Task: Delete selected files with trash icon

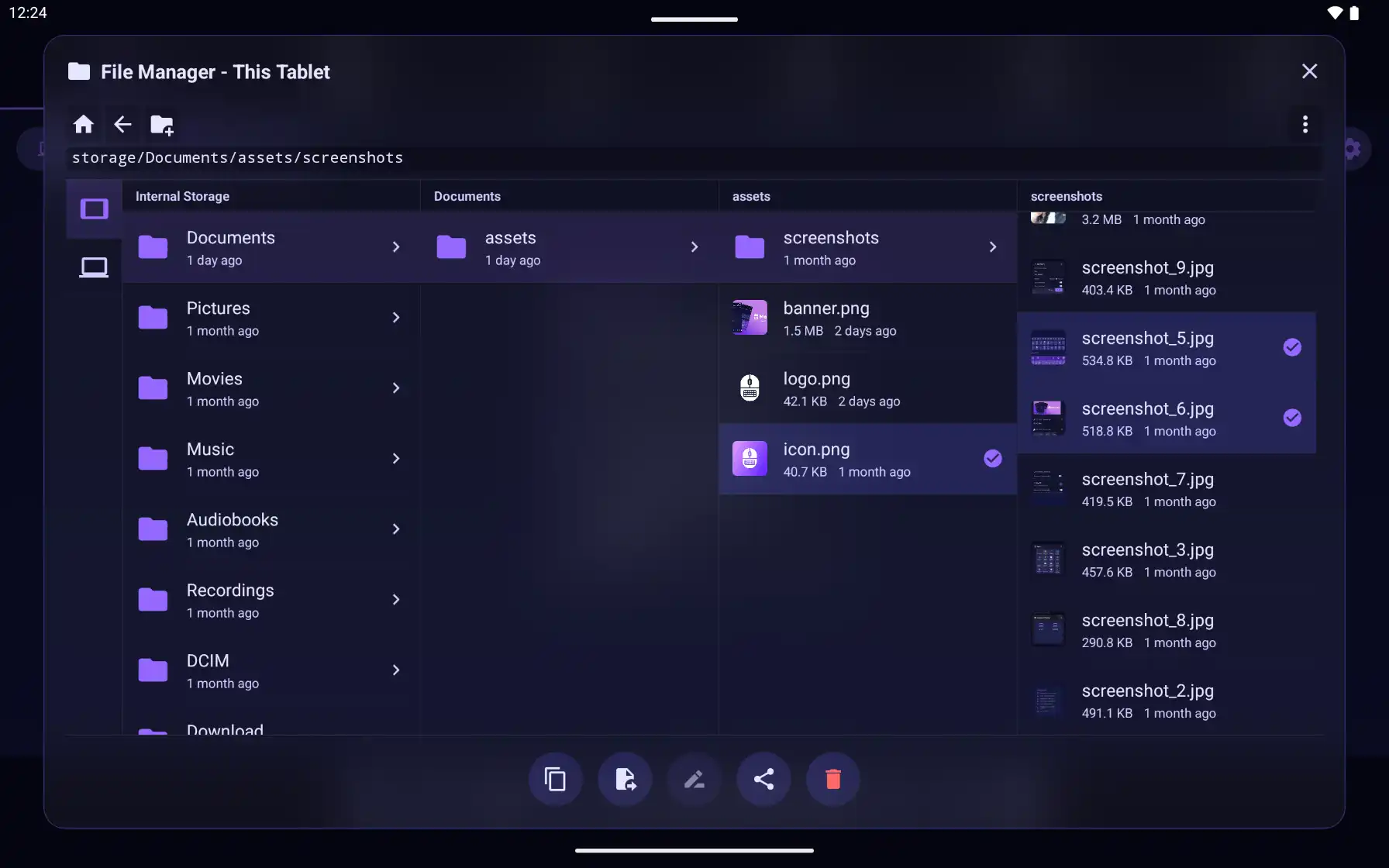Action: [x=833, y=779]
